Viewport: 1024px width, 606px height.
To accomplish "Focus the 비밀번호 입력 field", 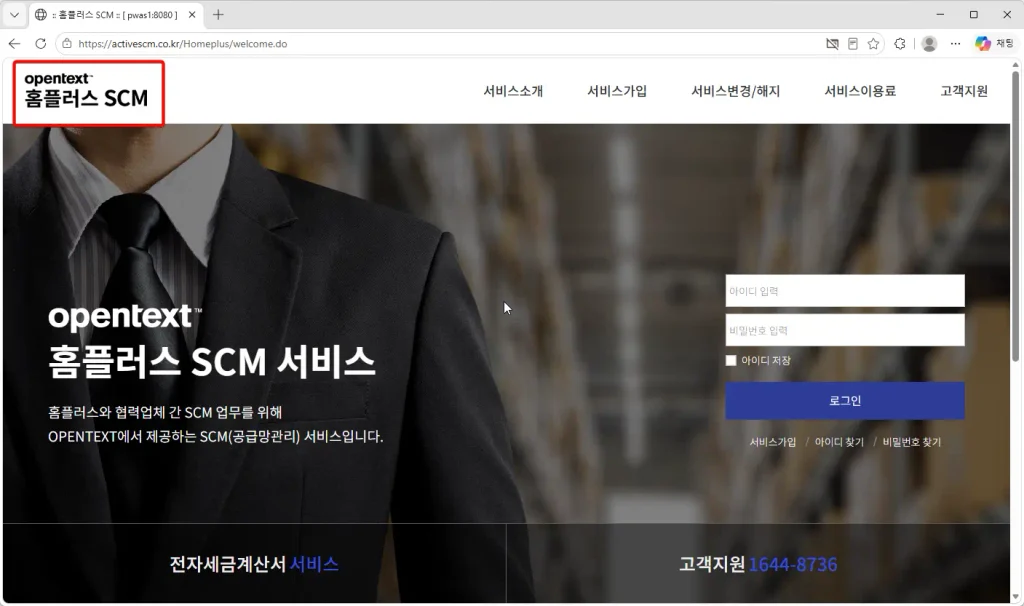I will [x=845, y=330].
